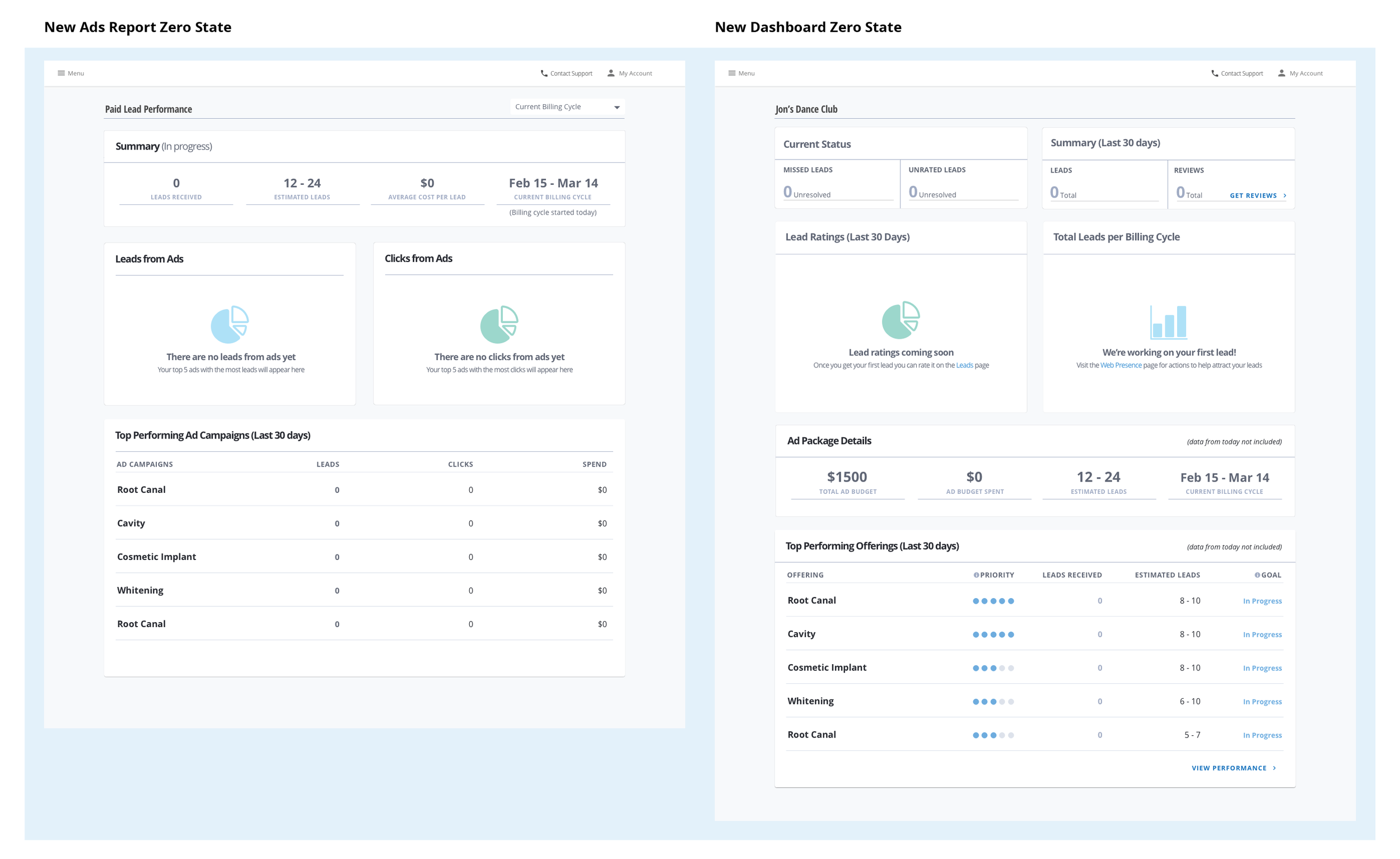1400x859 pixels.
Task: Select Cosmetic Implant in Top Performing Offerings table
Action: (x=827, y=667)
